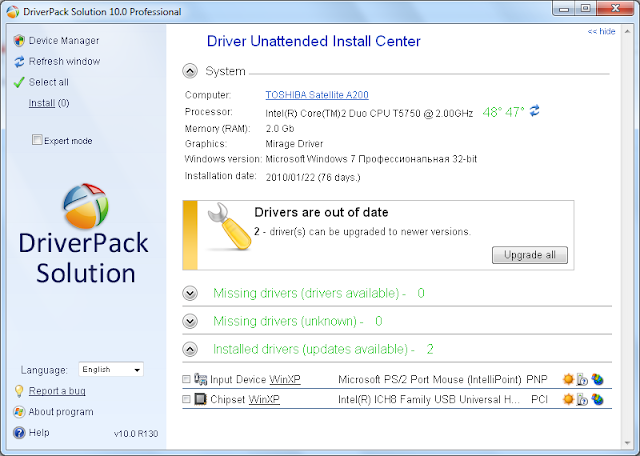Click the Report a bug link

click(57, 391)
